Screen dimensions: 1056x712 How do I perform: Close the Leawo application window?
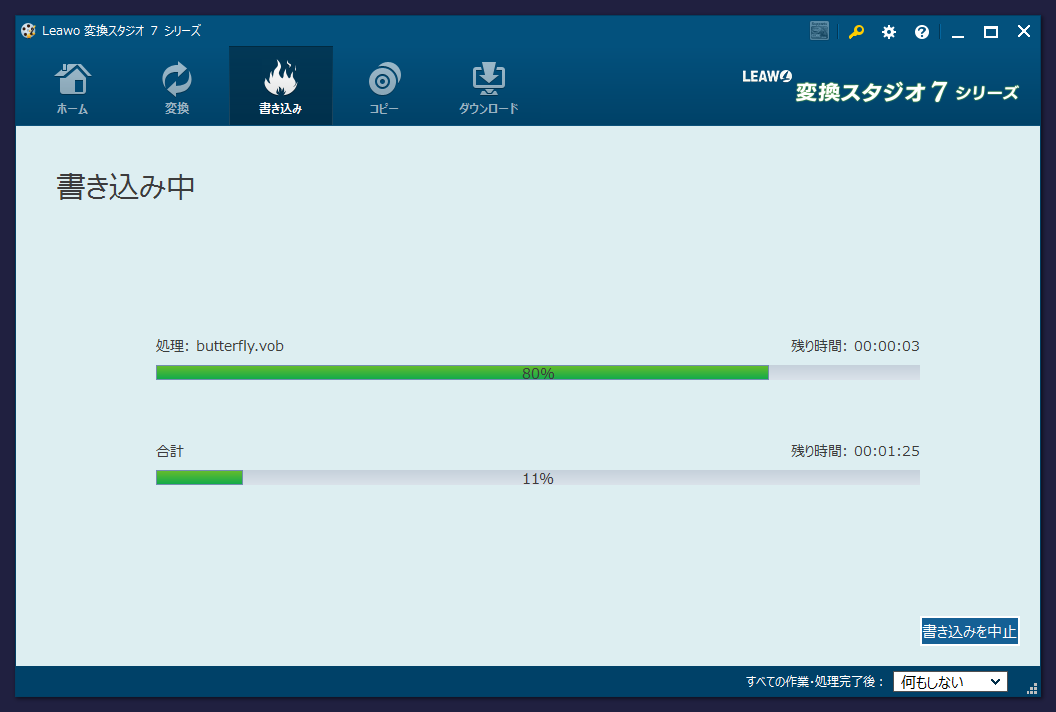pos(1024,32)
